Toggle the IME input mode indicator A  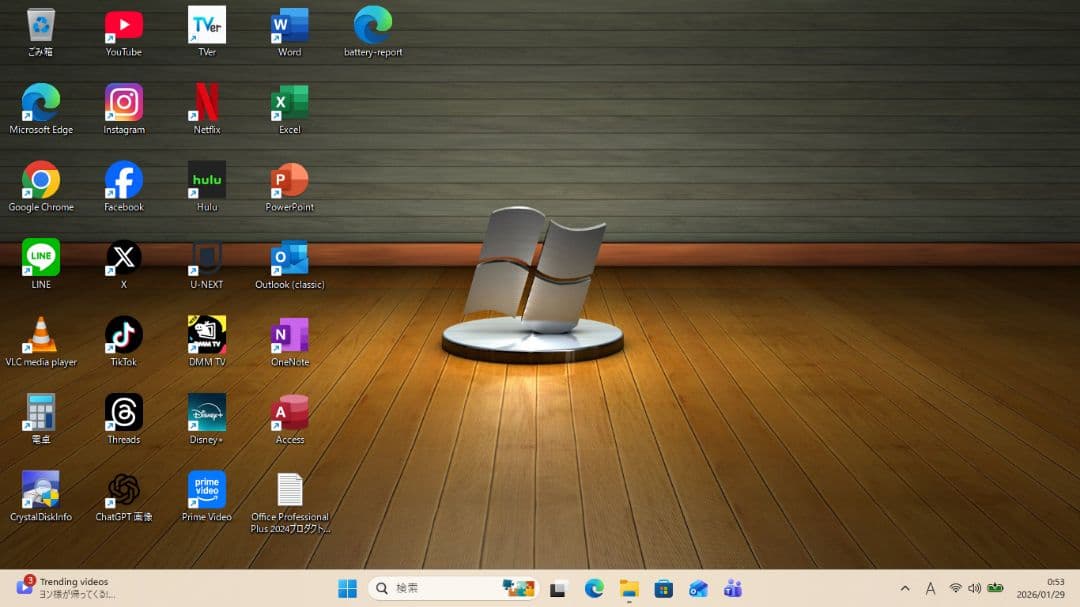(930, 589)
